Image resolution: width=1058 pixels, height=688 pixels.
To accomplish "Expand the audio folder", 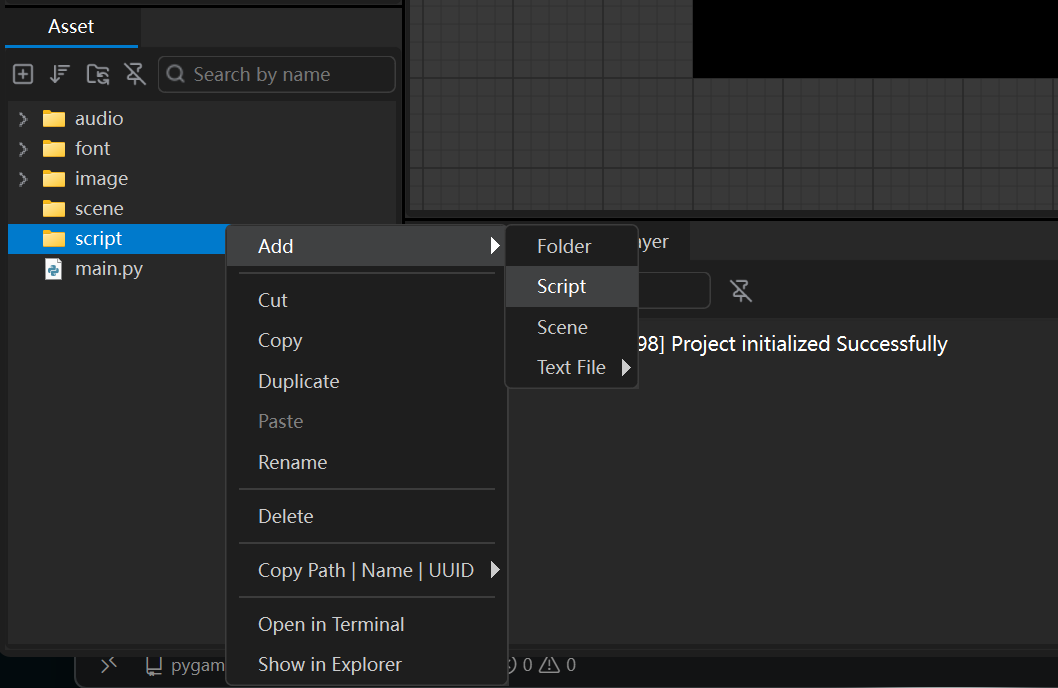I will point(23,119).
